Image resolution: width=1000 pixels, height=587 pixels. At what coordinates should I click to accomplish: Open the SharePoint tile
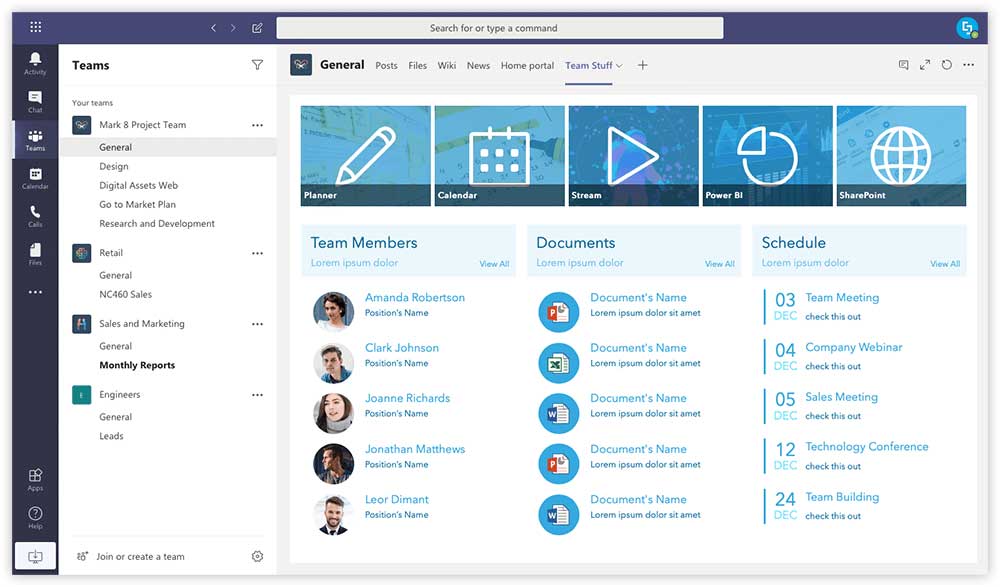(901, 155)
